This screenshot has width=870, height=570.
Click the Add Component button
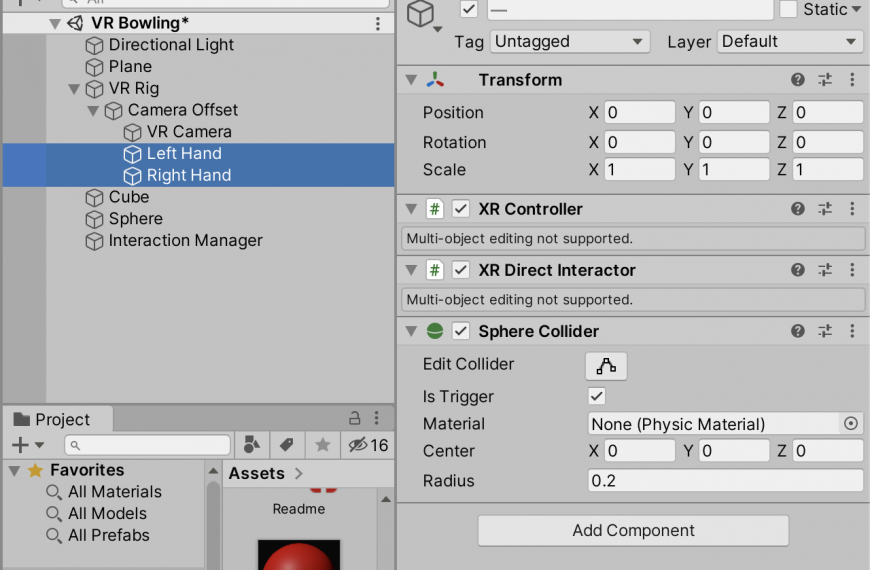coord(633,531)
